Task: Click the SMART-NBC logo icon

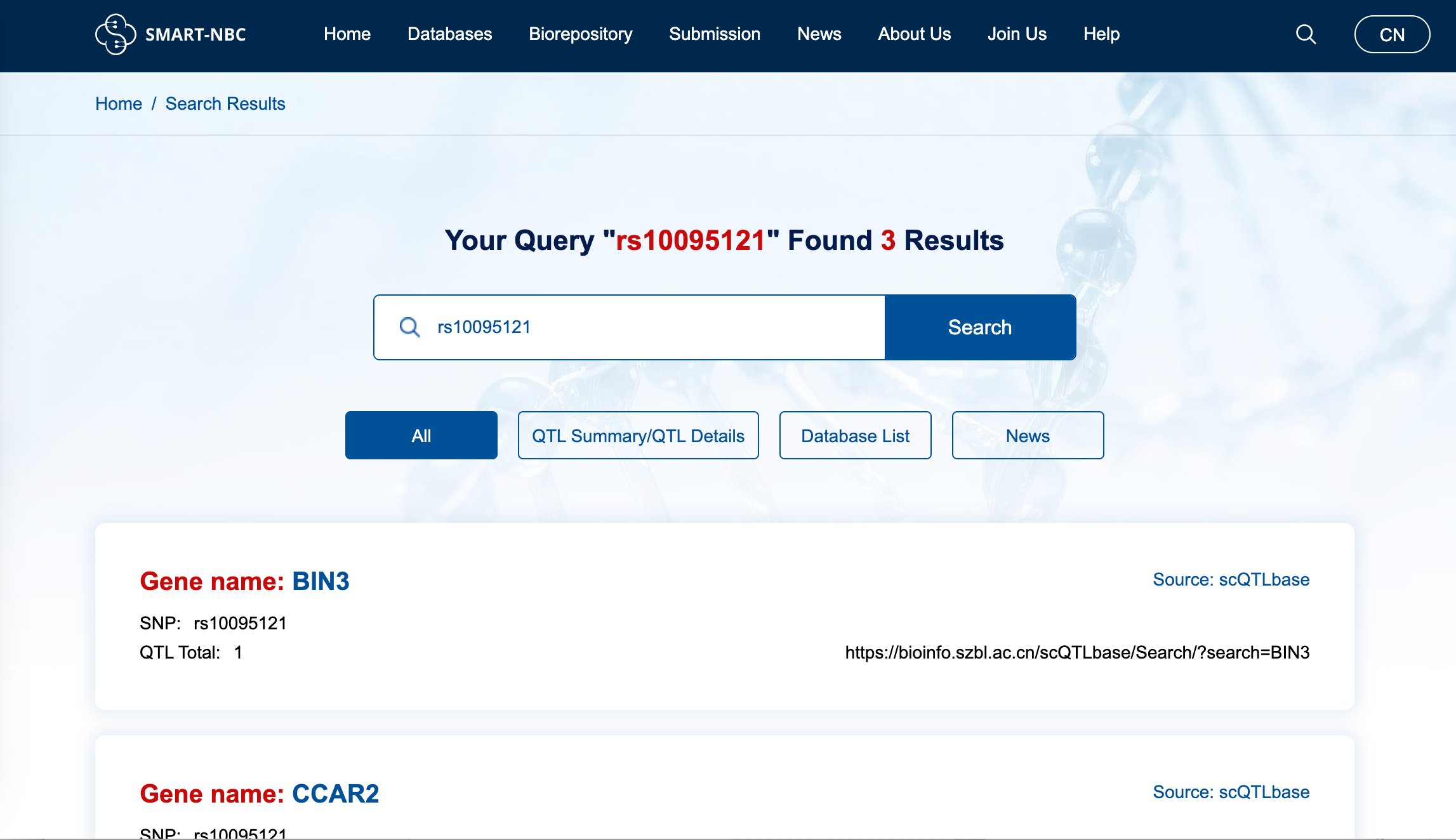Action: pos(116,34)
